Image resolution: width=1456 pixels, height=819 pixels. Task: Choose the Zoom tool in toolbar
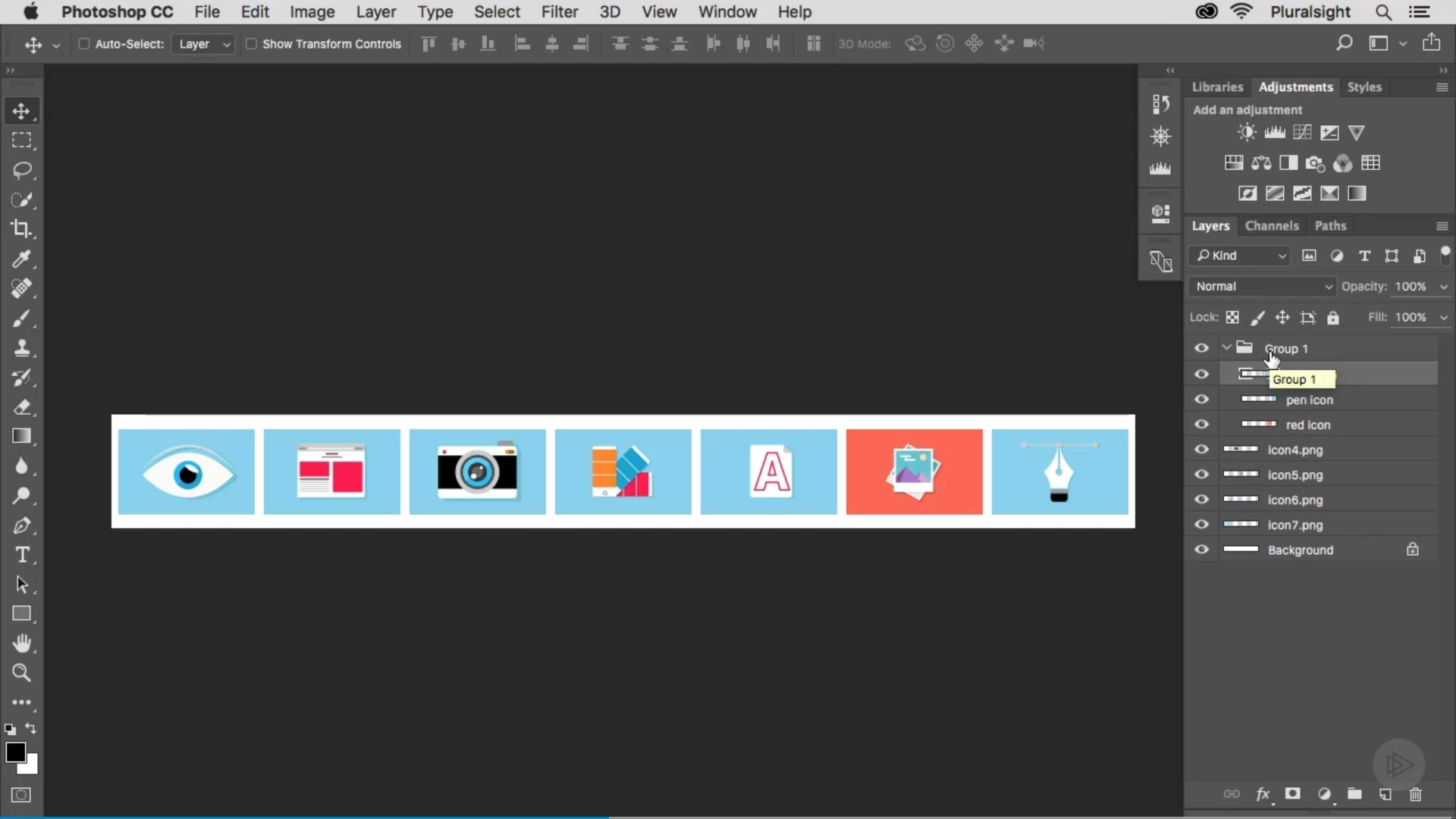point(21,673)
